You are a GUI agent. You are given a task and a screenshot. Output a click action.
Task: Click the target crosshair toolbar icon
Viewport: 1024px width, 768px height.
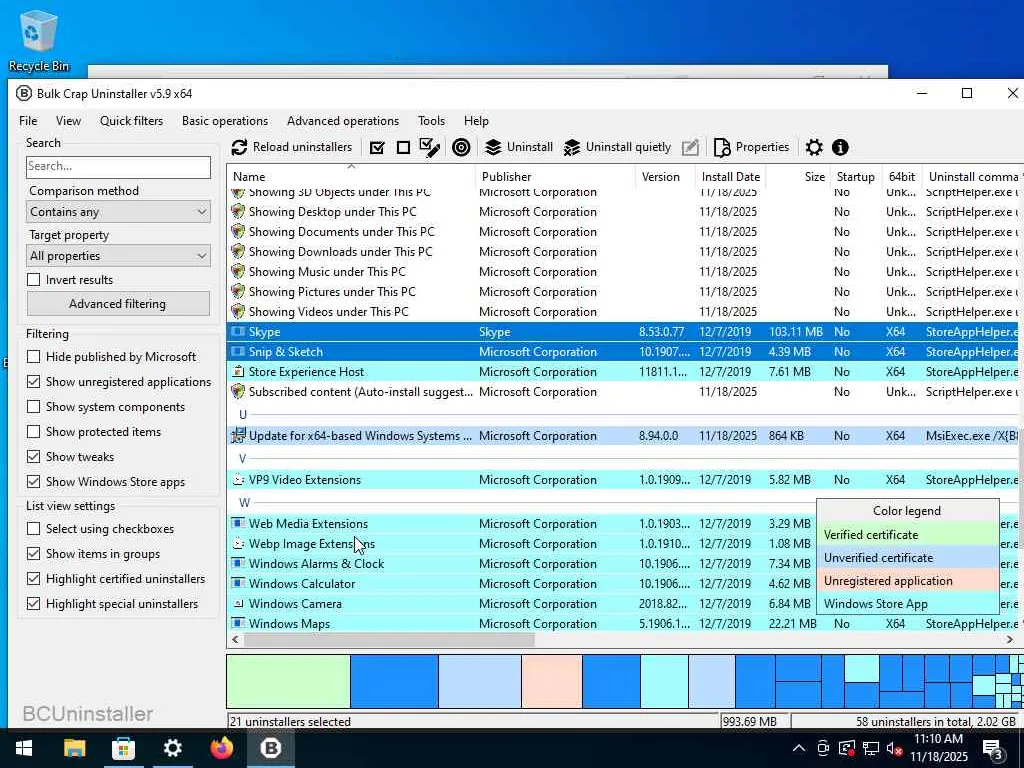click(461, 148)
